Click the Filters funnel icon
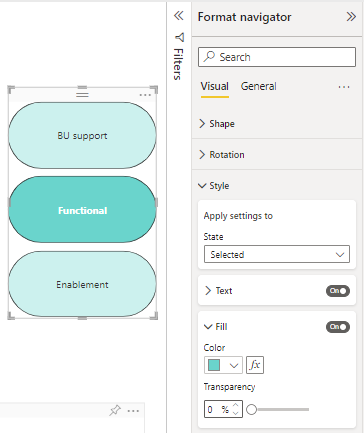The height and width of the screenshot is (433, 364). 180,37
